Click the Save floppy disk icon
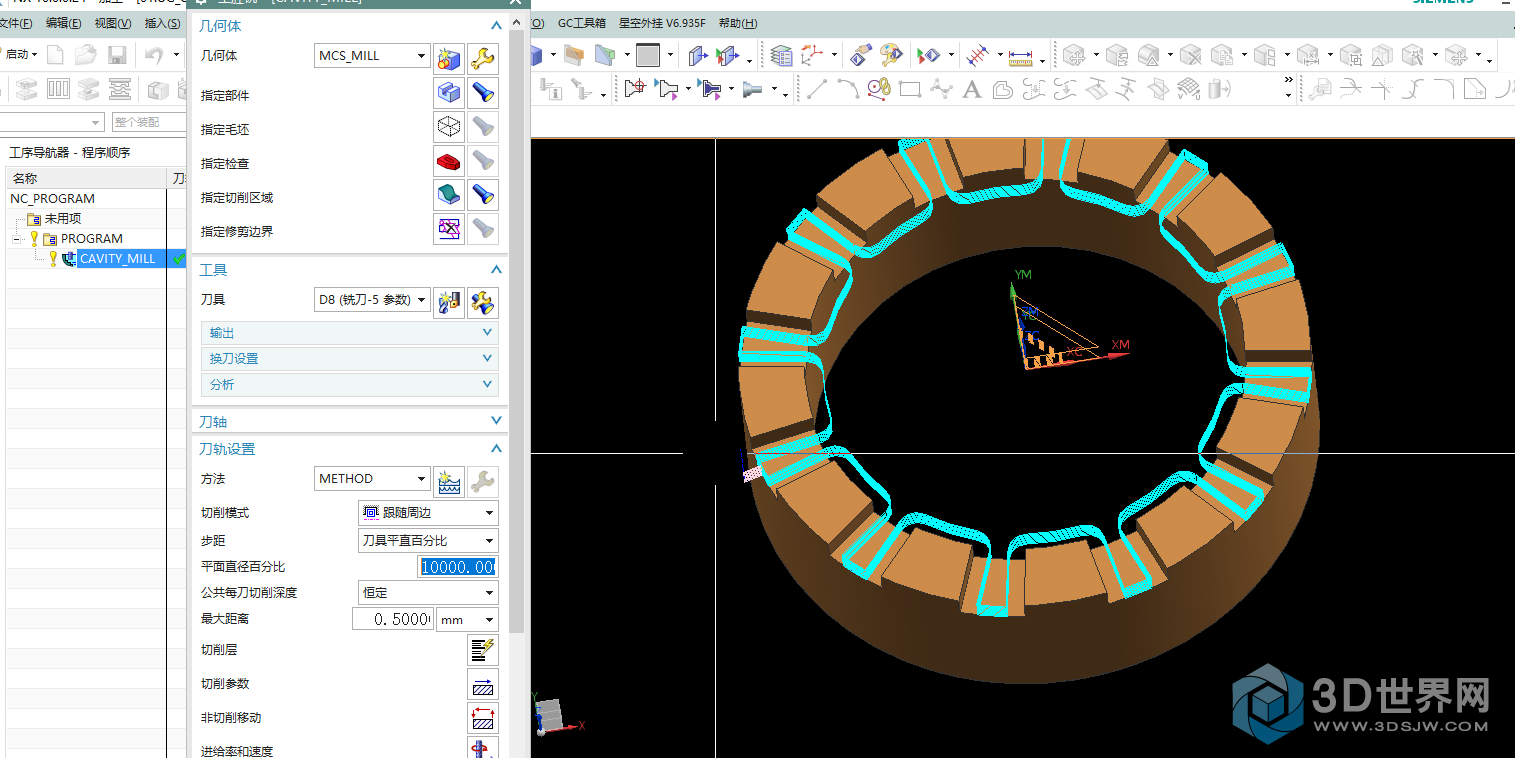Image resolution: width=1515 pixels, height=758 pixels. [x=117, y=55]
